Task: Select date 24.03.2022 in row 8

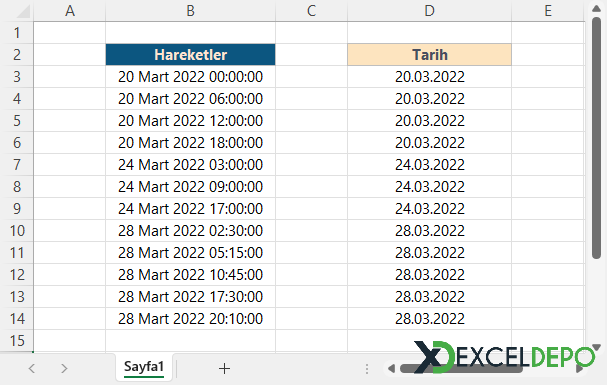Action: click(429, 187)
